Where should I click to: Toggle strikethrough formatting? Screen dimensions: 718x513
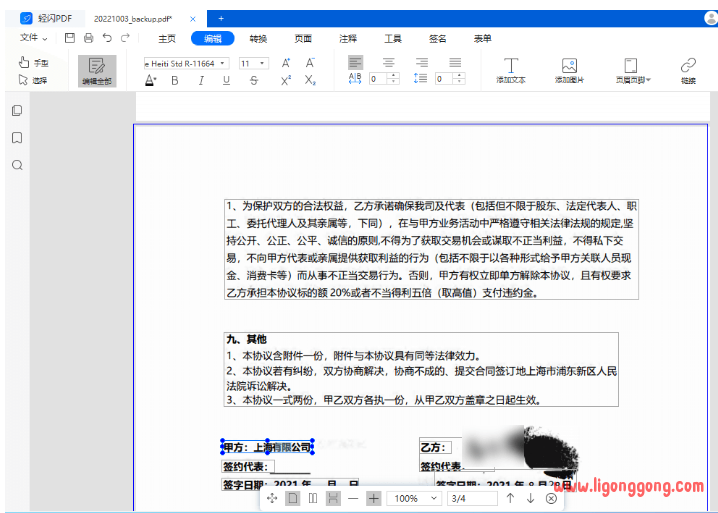click(254, 81)
